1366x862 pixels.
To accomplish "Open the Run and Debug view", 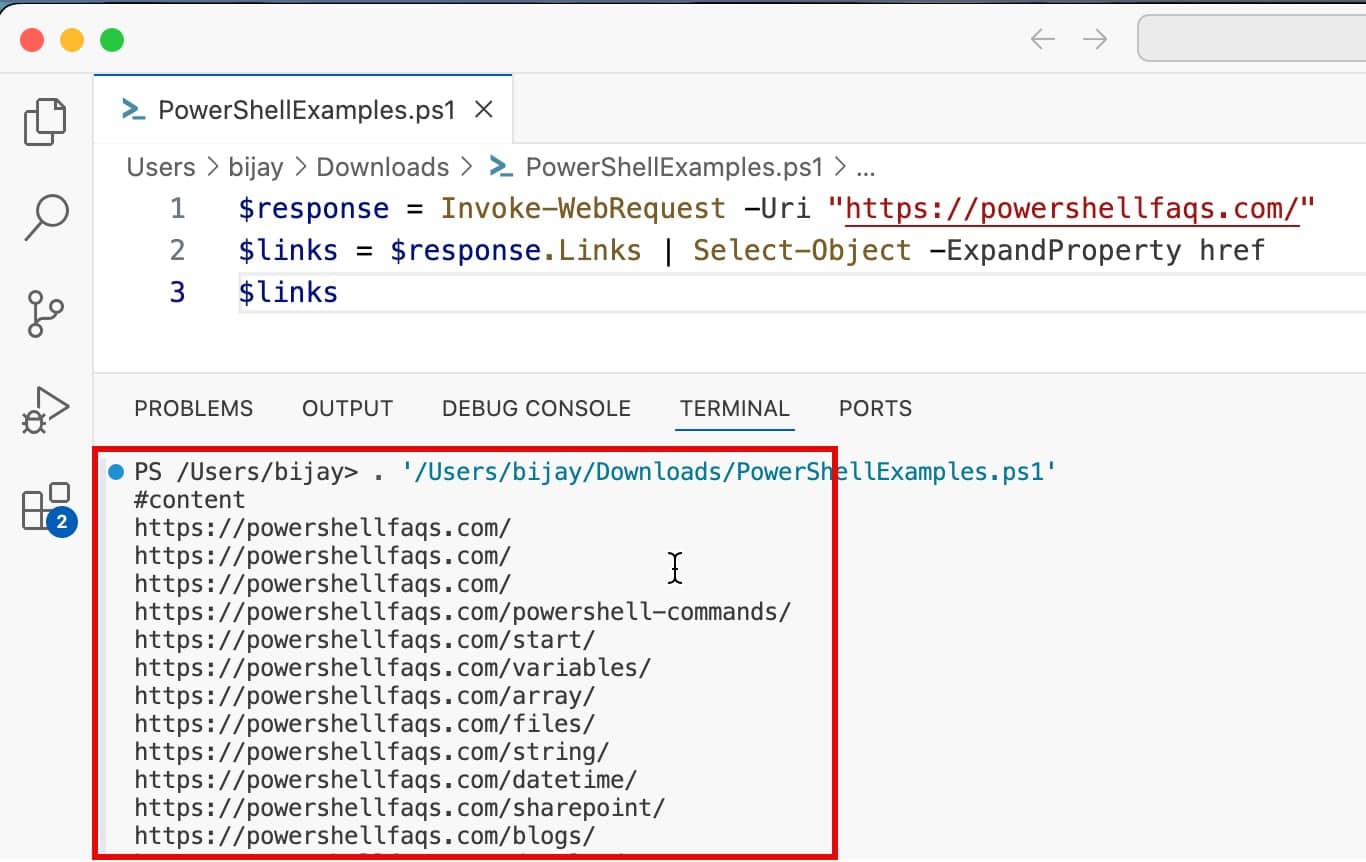I will [45, 409].
